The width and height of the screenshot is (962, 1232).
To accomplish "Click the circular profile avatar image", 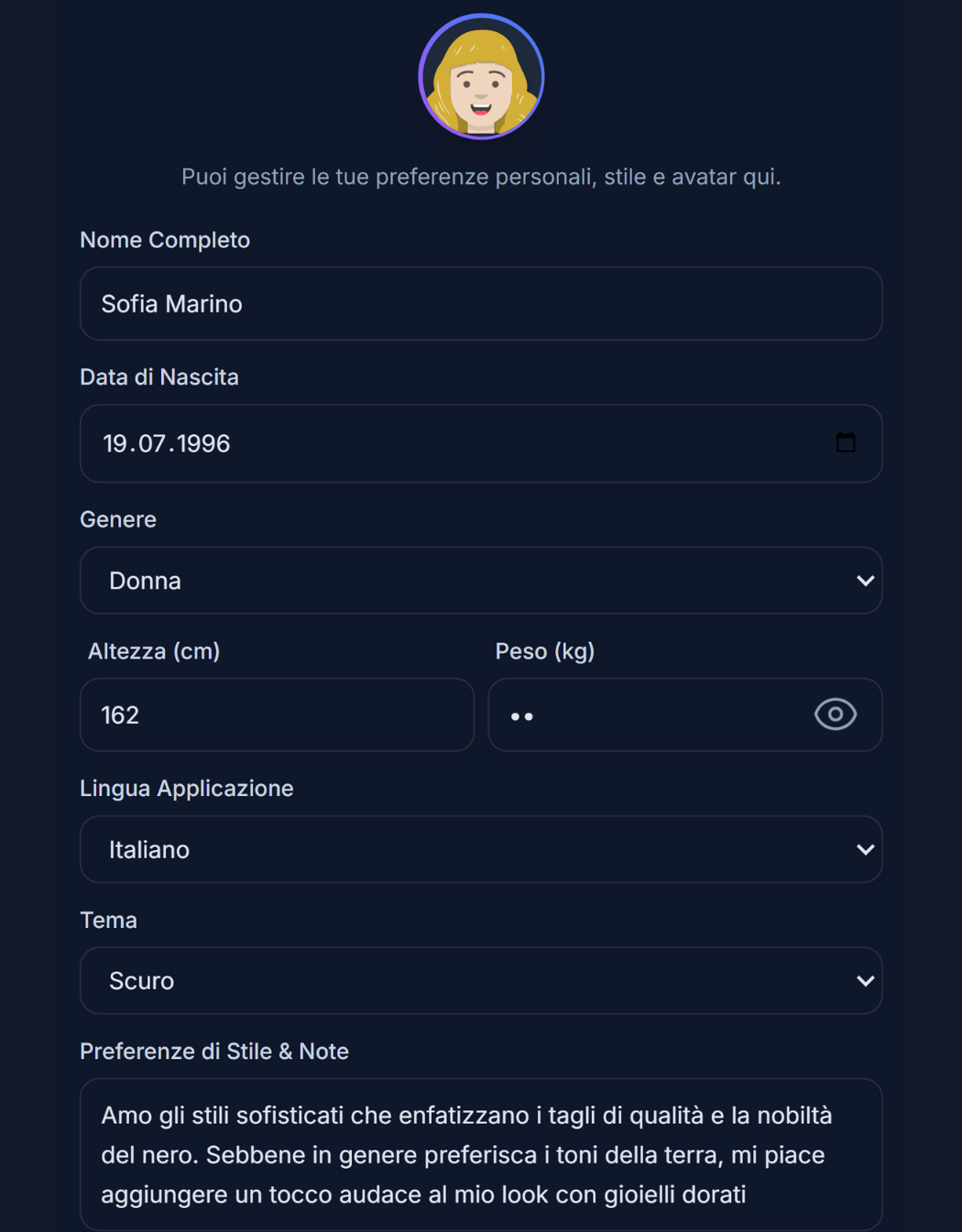I will (481, 76).
